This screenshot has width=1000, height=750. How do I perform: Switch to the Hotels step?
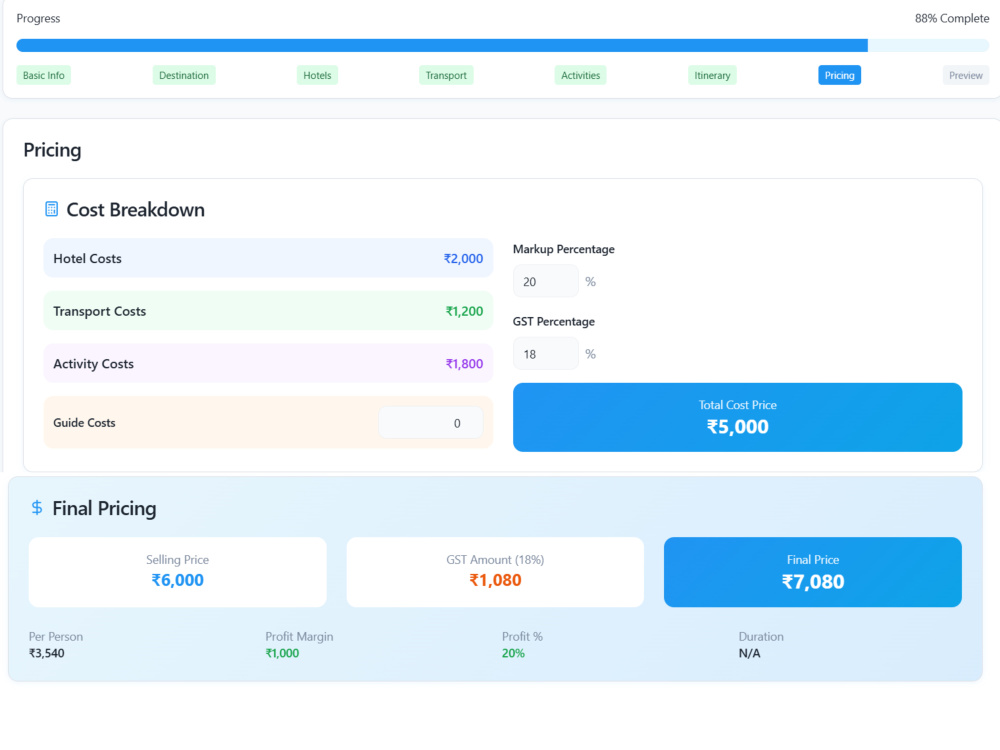pyautogui.click(x=317, y=75)
